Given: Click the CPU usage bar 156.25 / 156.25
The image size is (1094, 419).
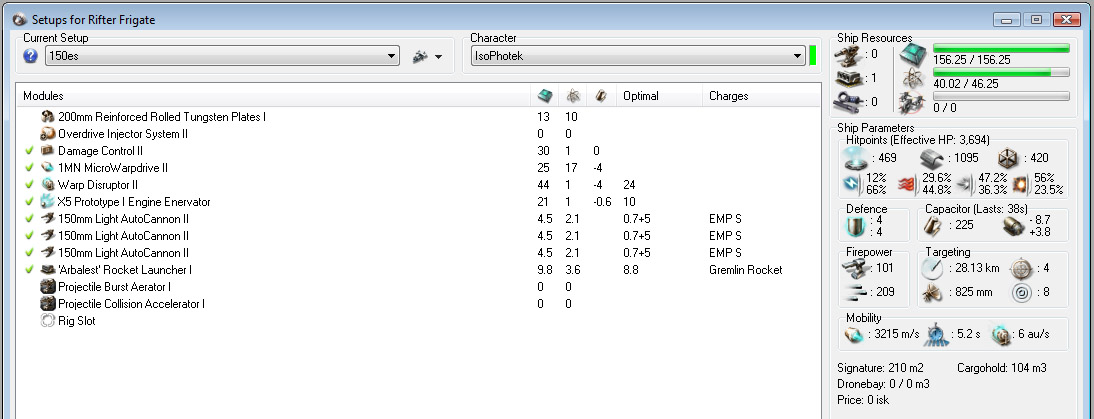Looking at the screenshot, I should click(1001, 48).
